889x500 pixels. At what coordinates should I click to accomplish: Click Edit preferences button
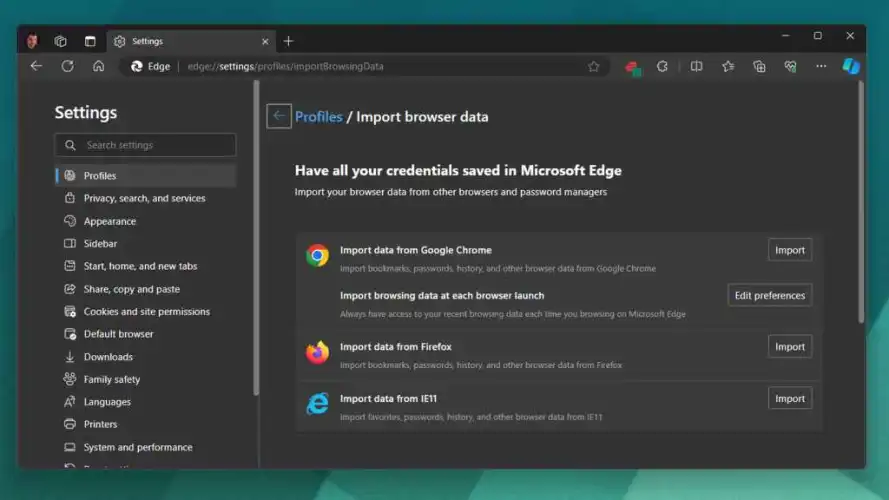tap(769, 295)
